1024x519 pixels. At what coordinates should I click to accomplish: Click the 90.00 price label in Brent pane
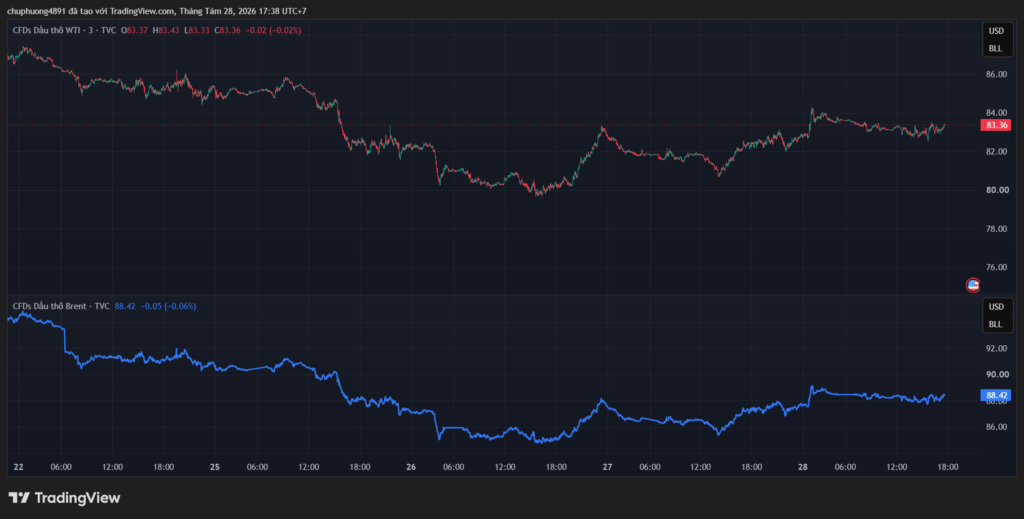point(996,375)
